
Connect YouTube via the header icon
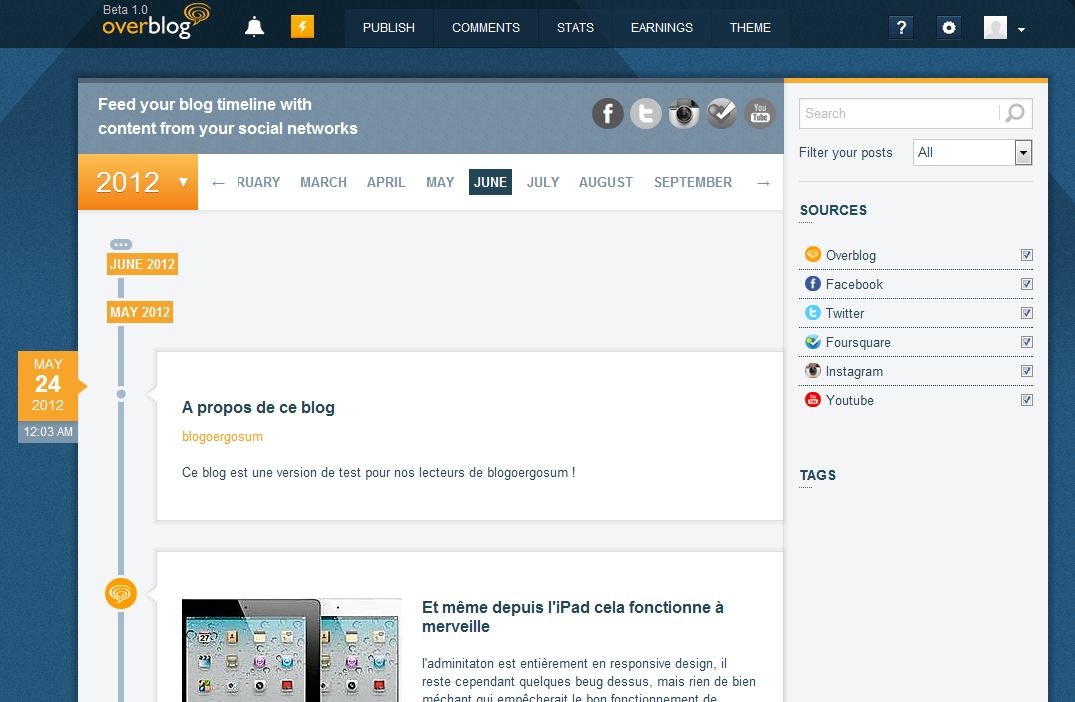[x=760, y=113]
